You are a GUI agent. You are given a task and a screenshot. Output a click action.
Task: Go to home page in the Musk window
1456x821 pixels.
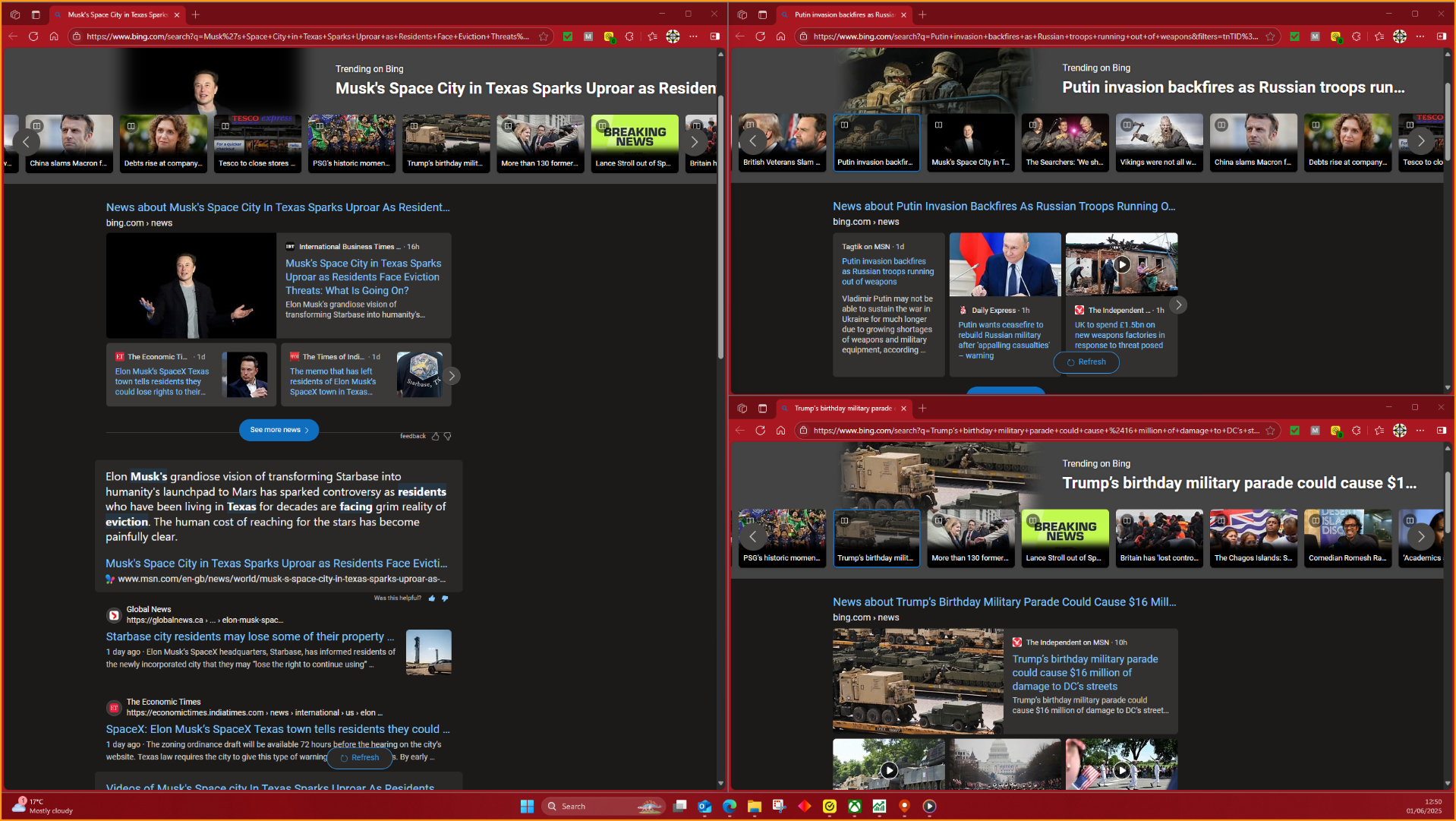tap(54, 36)
